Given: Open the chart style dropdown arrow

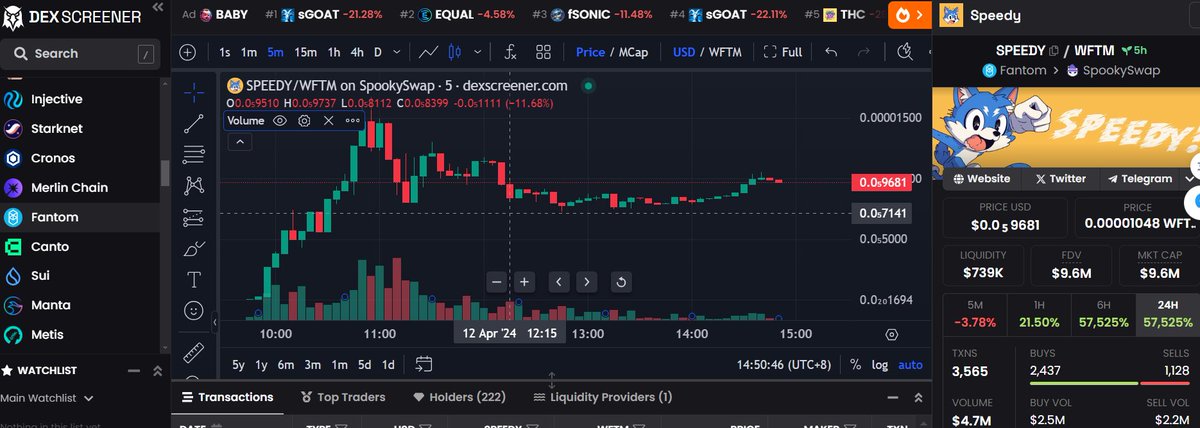Looking at the screenshot, I should click(480, 52).
